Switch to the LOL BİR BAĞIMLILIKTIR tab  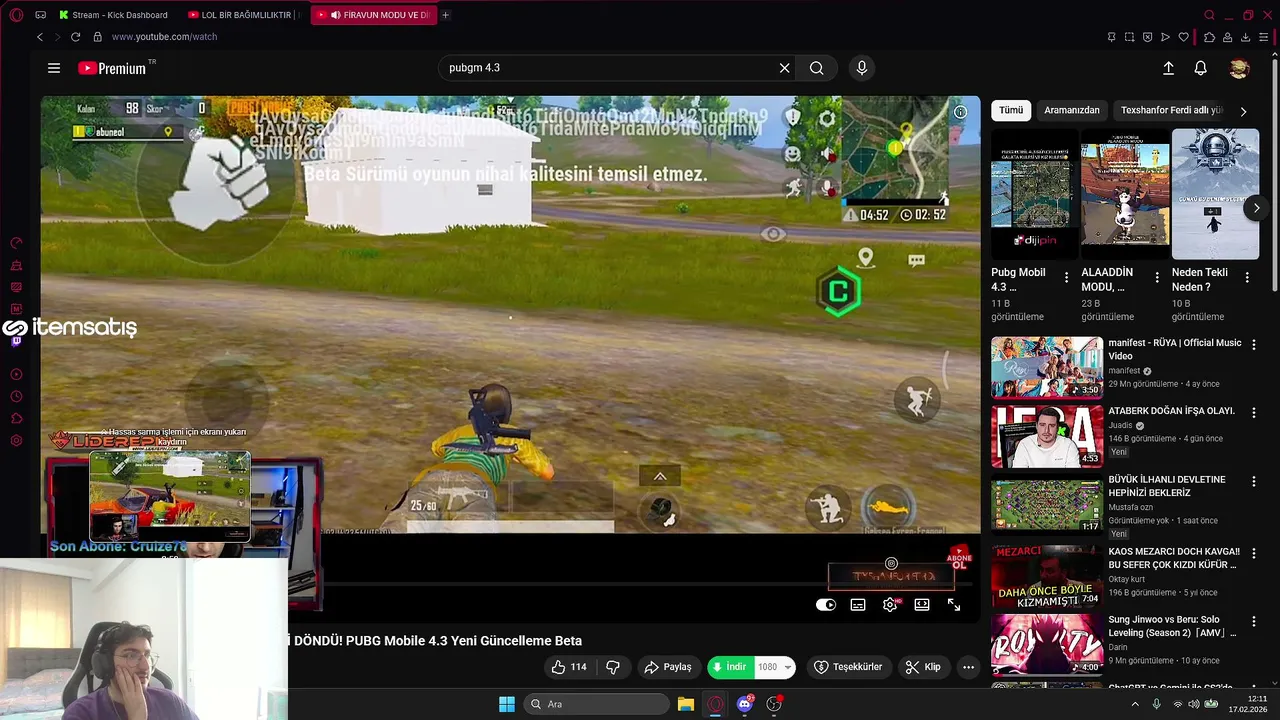245,15
